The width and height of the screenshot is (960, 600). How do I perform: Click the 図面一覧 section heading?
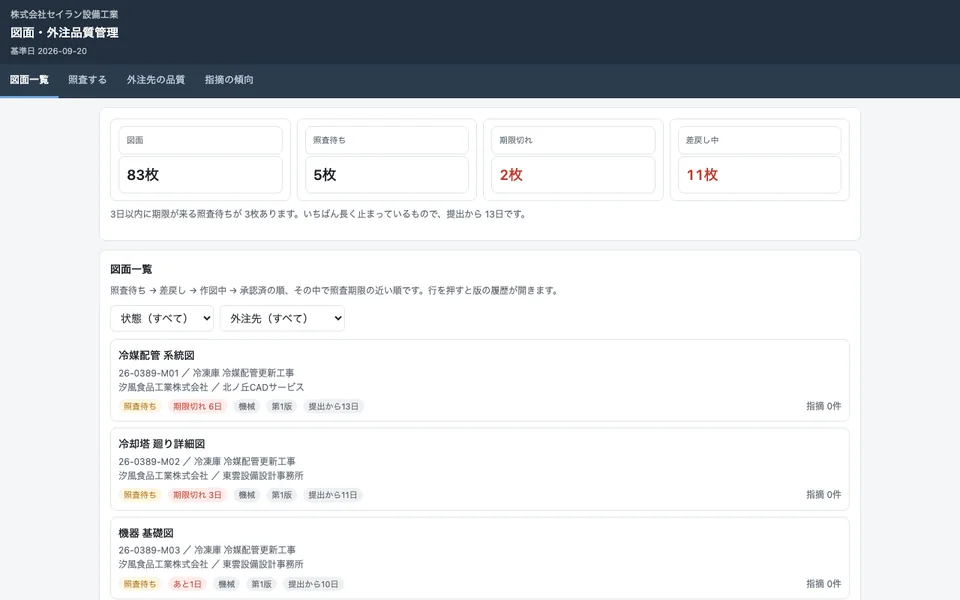[x=131, y=269]
